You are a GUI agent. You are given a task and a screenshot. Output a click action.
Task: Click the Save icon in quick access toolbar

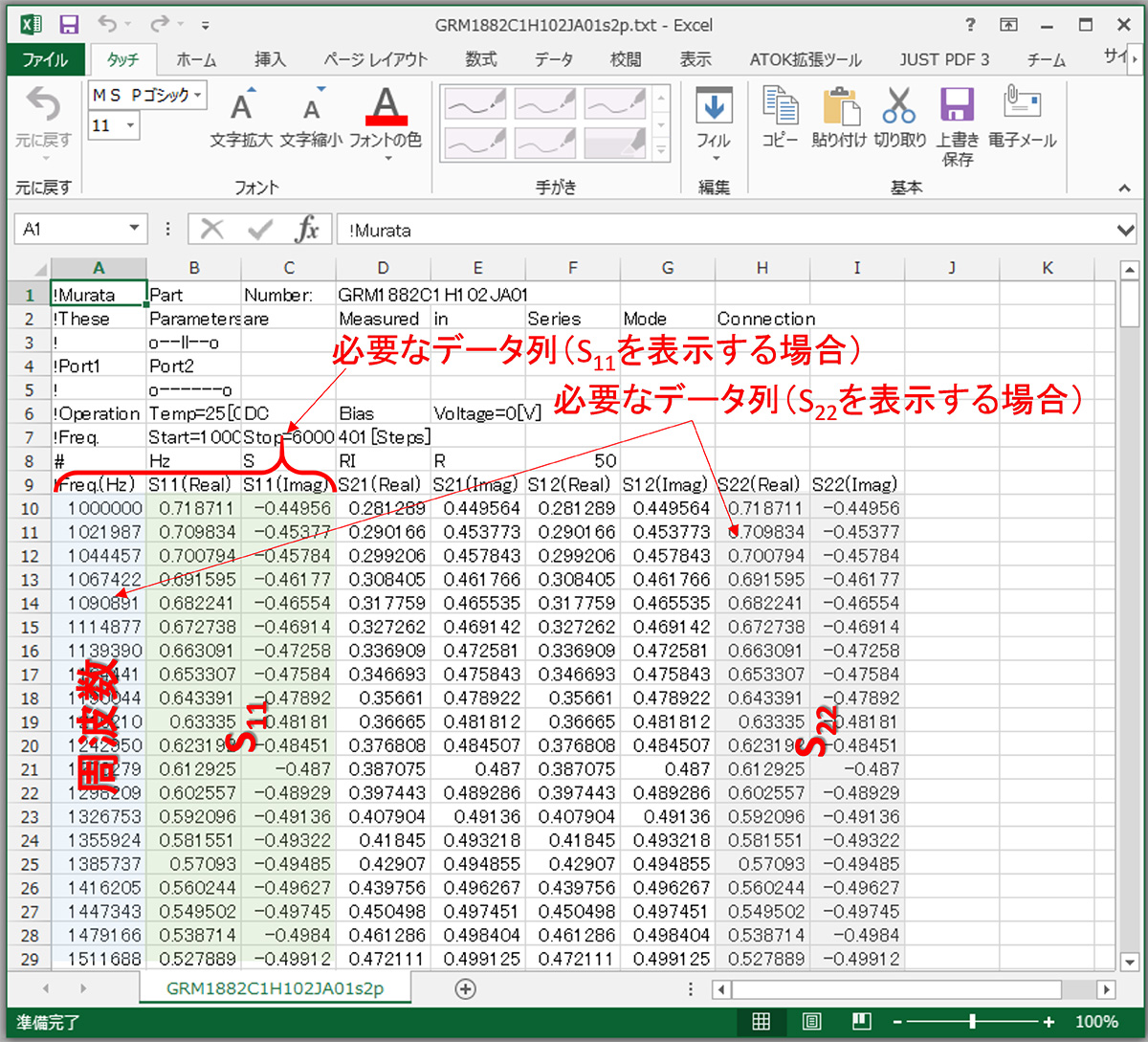(x=69, y=24)
